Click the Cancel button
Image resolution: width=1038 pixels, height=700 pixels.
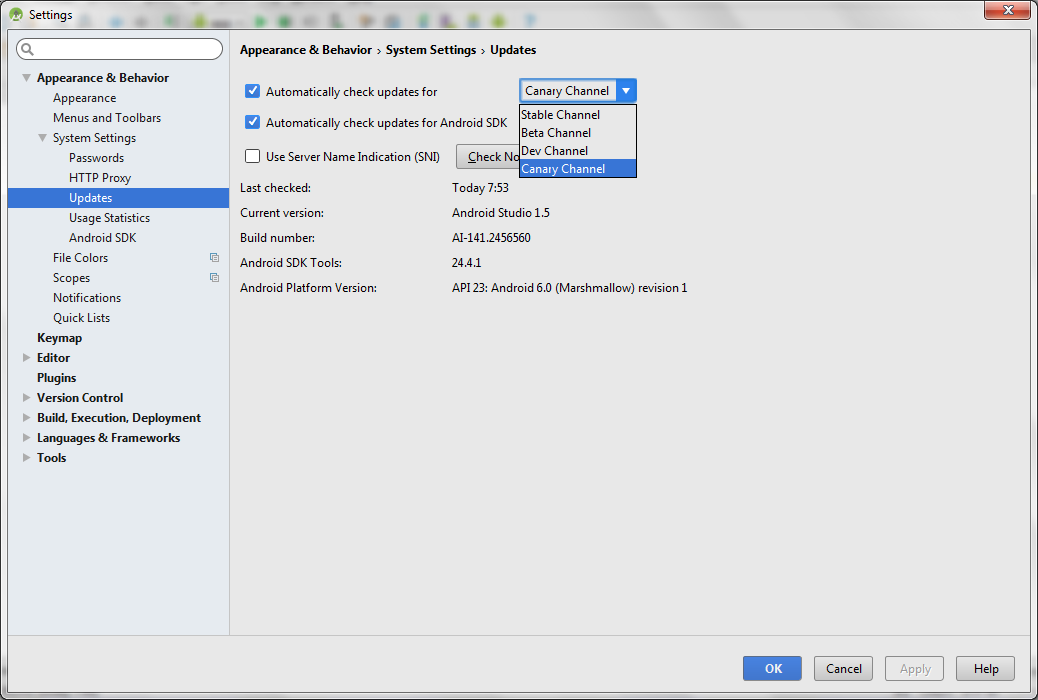click(843, 668)
